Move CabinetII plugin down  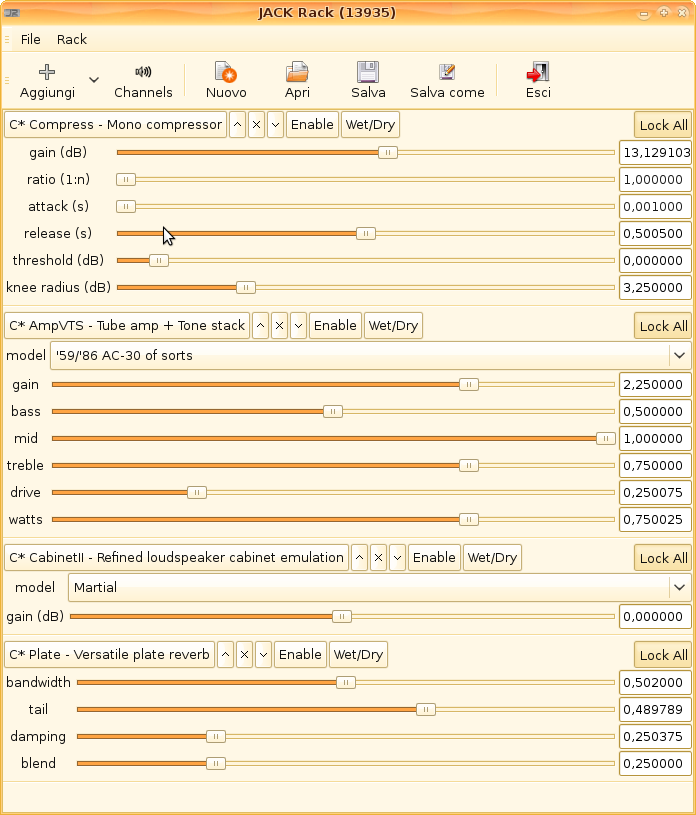[x=398, y=558]
